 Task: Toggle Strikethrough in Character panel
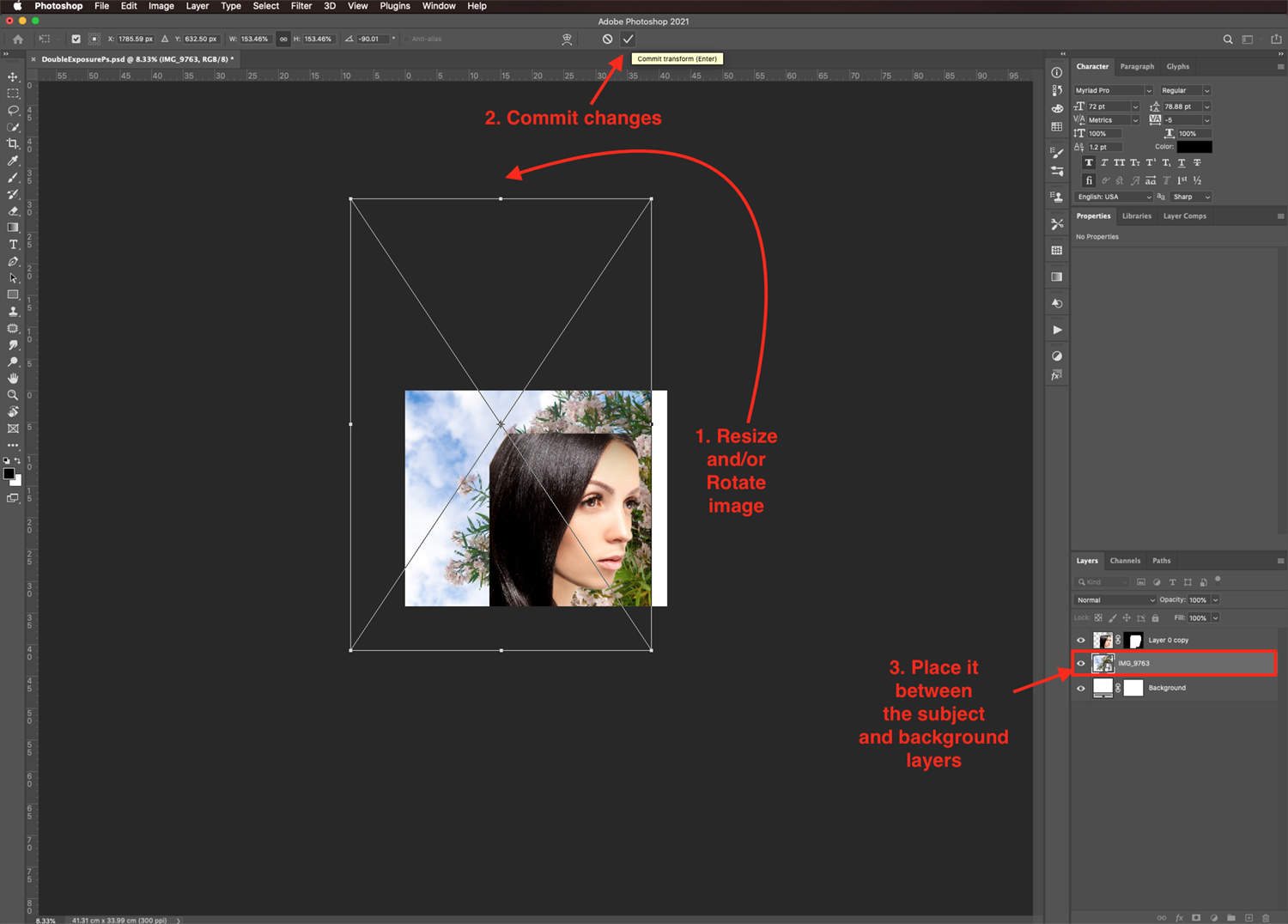(1197, 162)
